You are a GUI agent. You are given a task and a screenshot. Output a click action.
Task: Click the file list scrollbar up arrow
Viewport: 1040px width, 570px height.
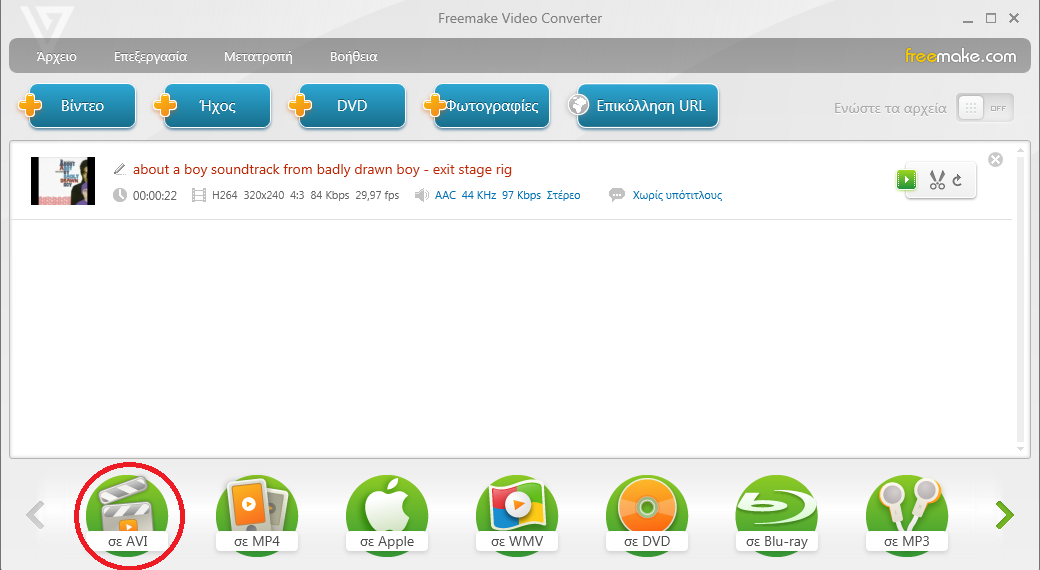[x=1021, y=149]
